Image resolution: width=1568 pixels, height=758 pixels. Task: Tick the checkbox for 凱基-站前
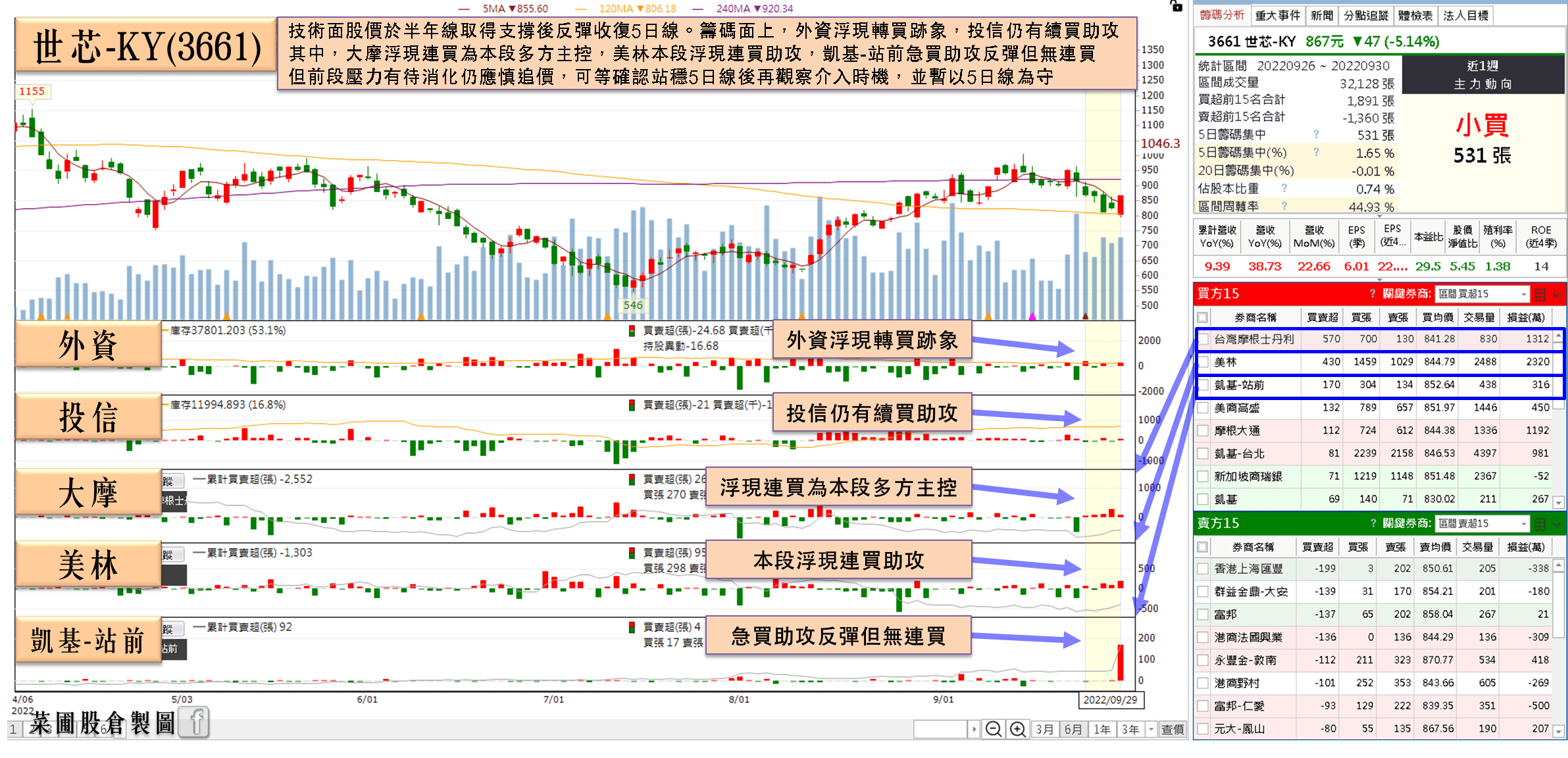[x=1203, y=385]
